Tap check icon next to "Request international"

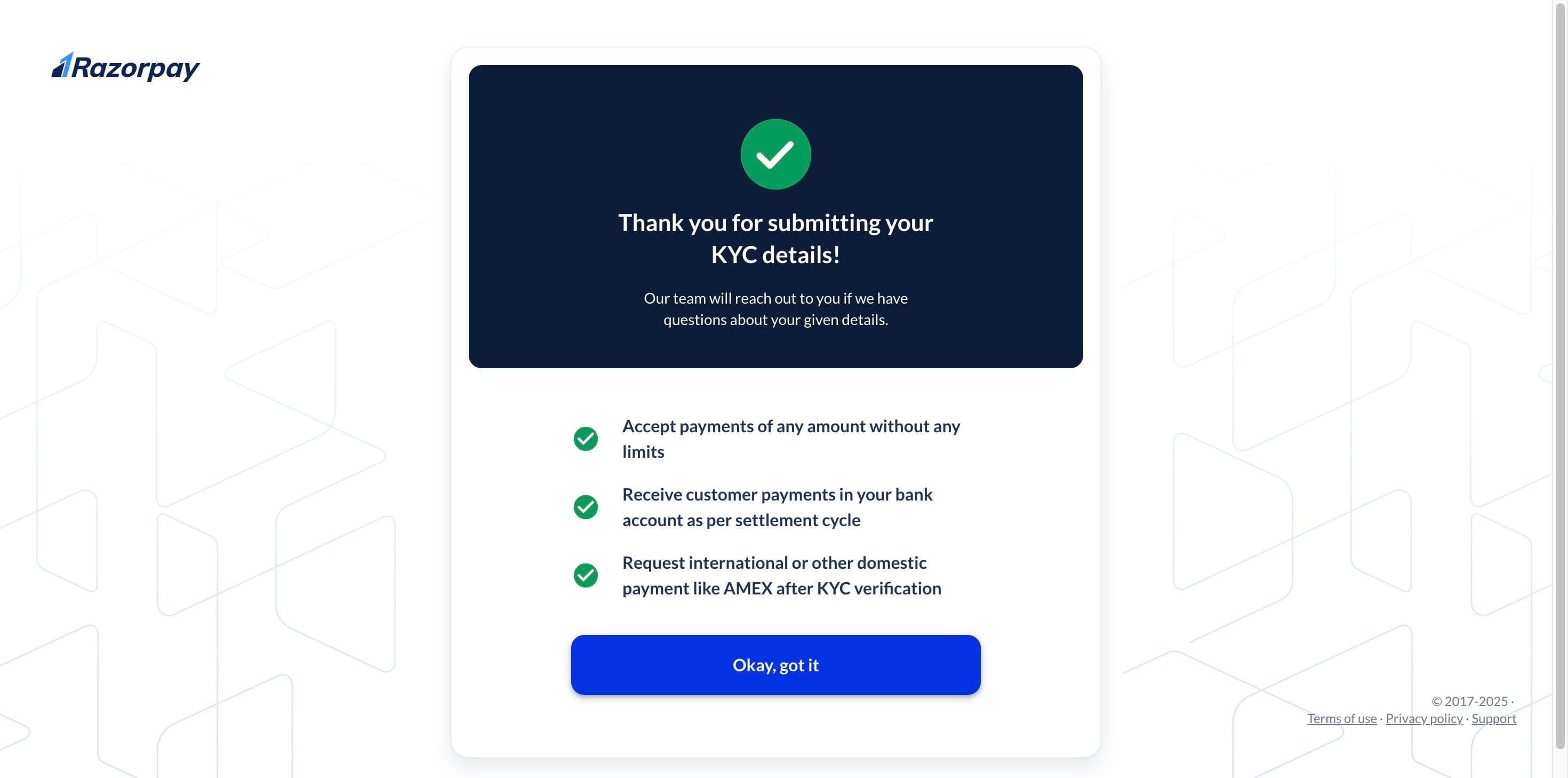pos(585,575)
